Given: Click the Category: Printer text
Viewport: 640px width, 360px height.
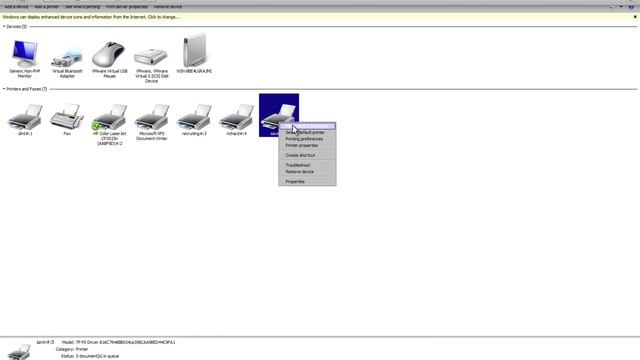Looking at the screenshot, I should pos(72,349).
